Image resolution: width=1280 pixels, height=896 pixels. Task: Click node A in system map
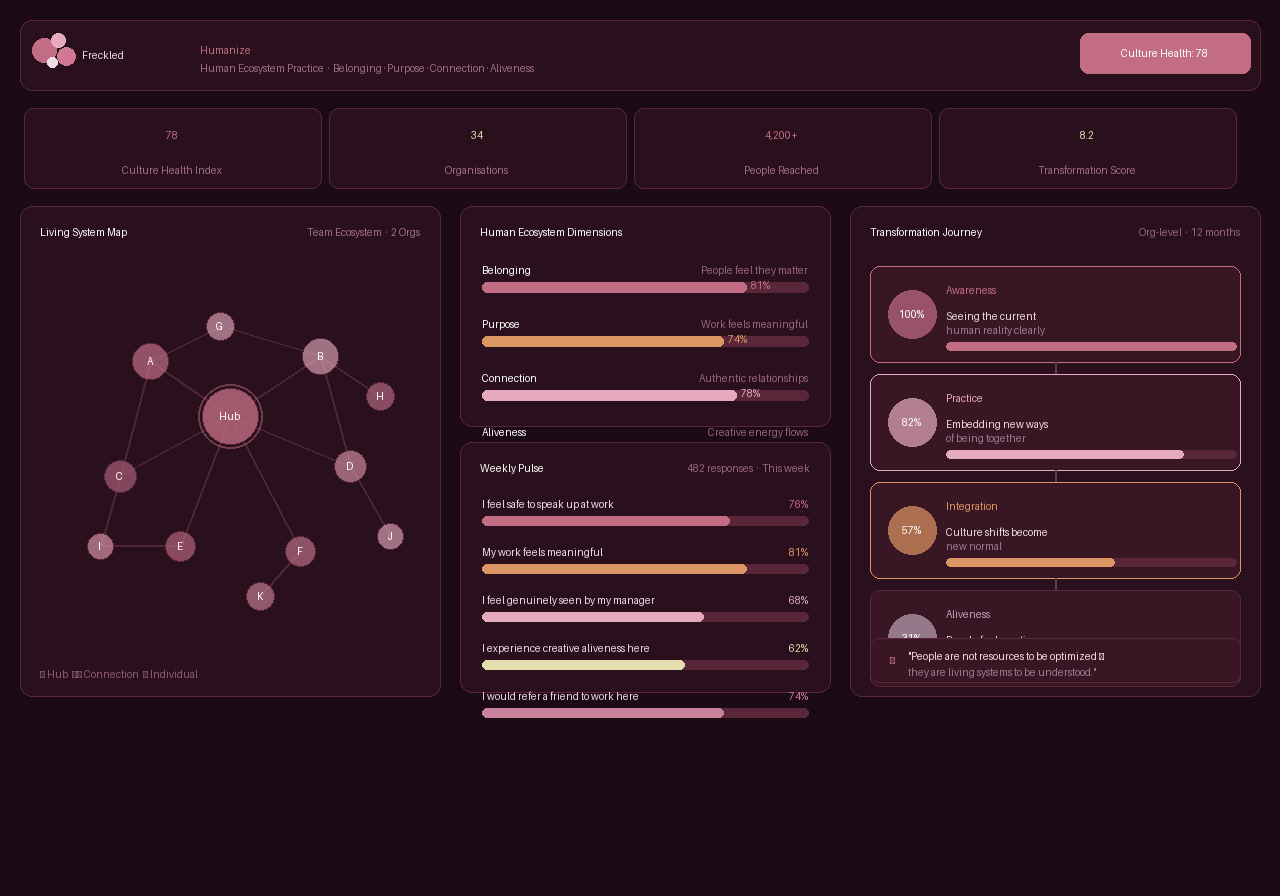point(150,361)
